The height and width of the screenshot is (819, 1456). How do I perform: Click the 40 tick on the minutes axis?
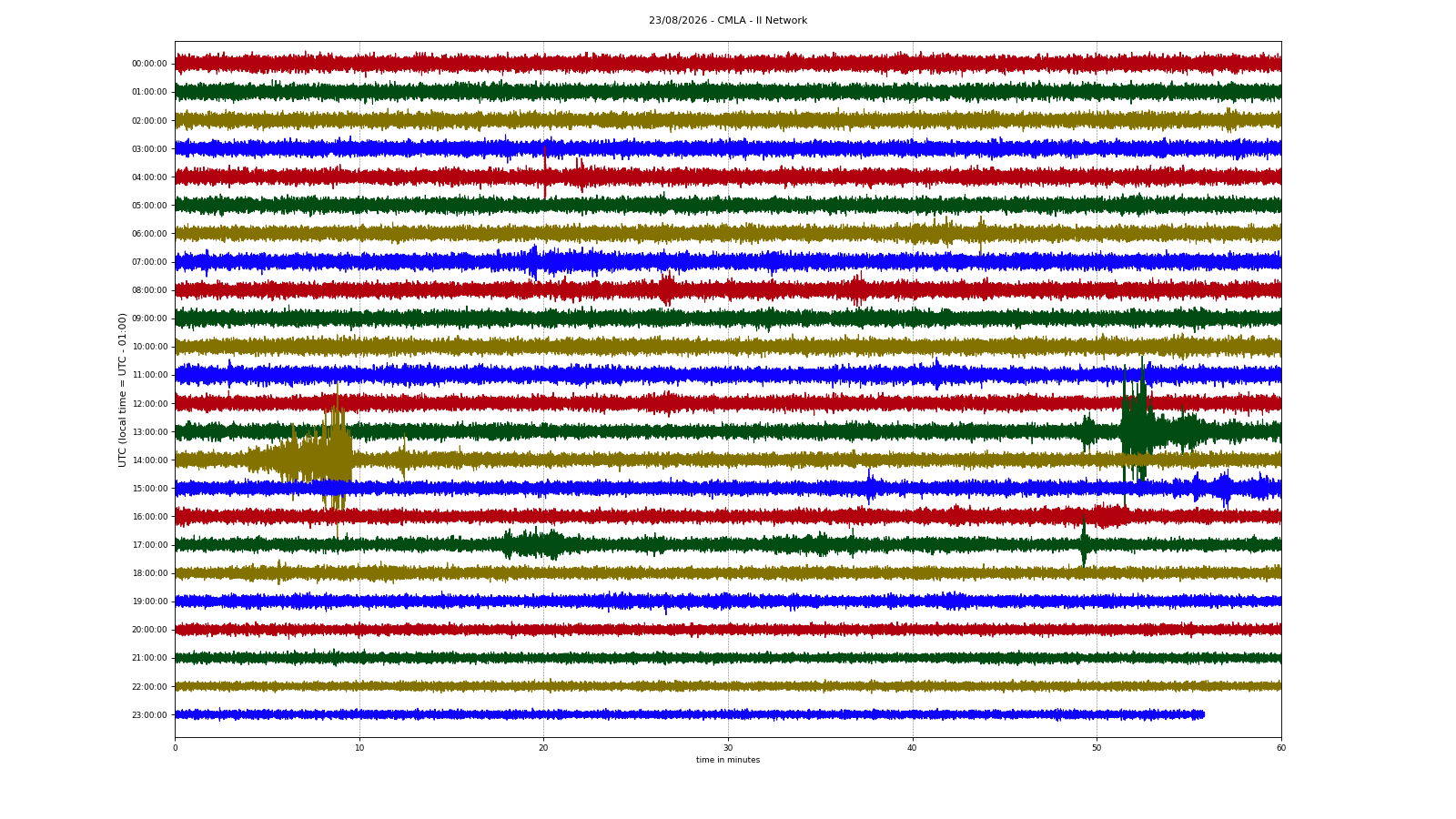(913, 748)
